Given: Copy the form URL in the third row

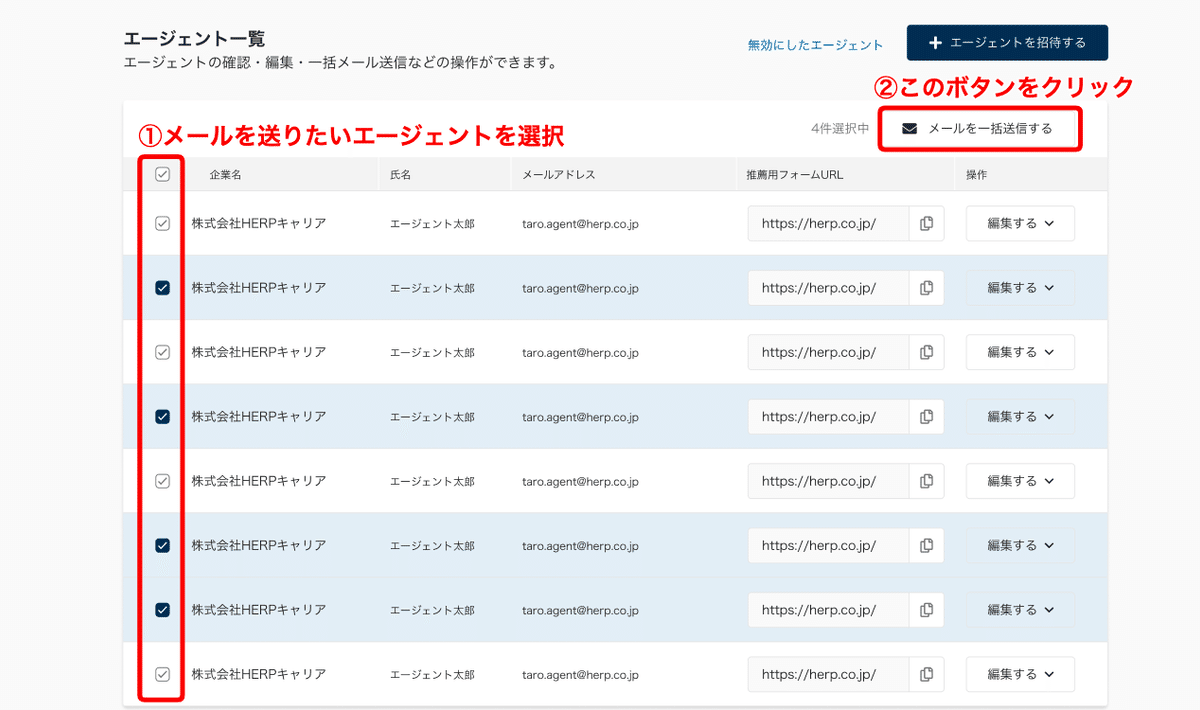Looking at the screenshot, I should 926,352.
